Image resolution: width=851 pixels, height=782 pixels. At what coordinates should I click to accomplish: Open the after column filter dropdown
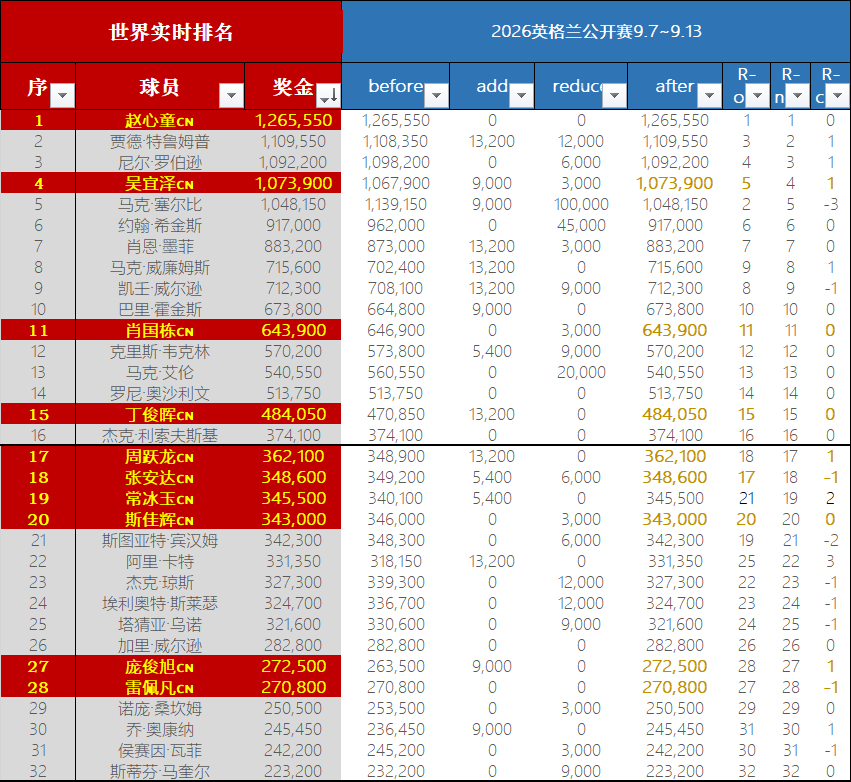tap(709, 96)
